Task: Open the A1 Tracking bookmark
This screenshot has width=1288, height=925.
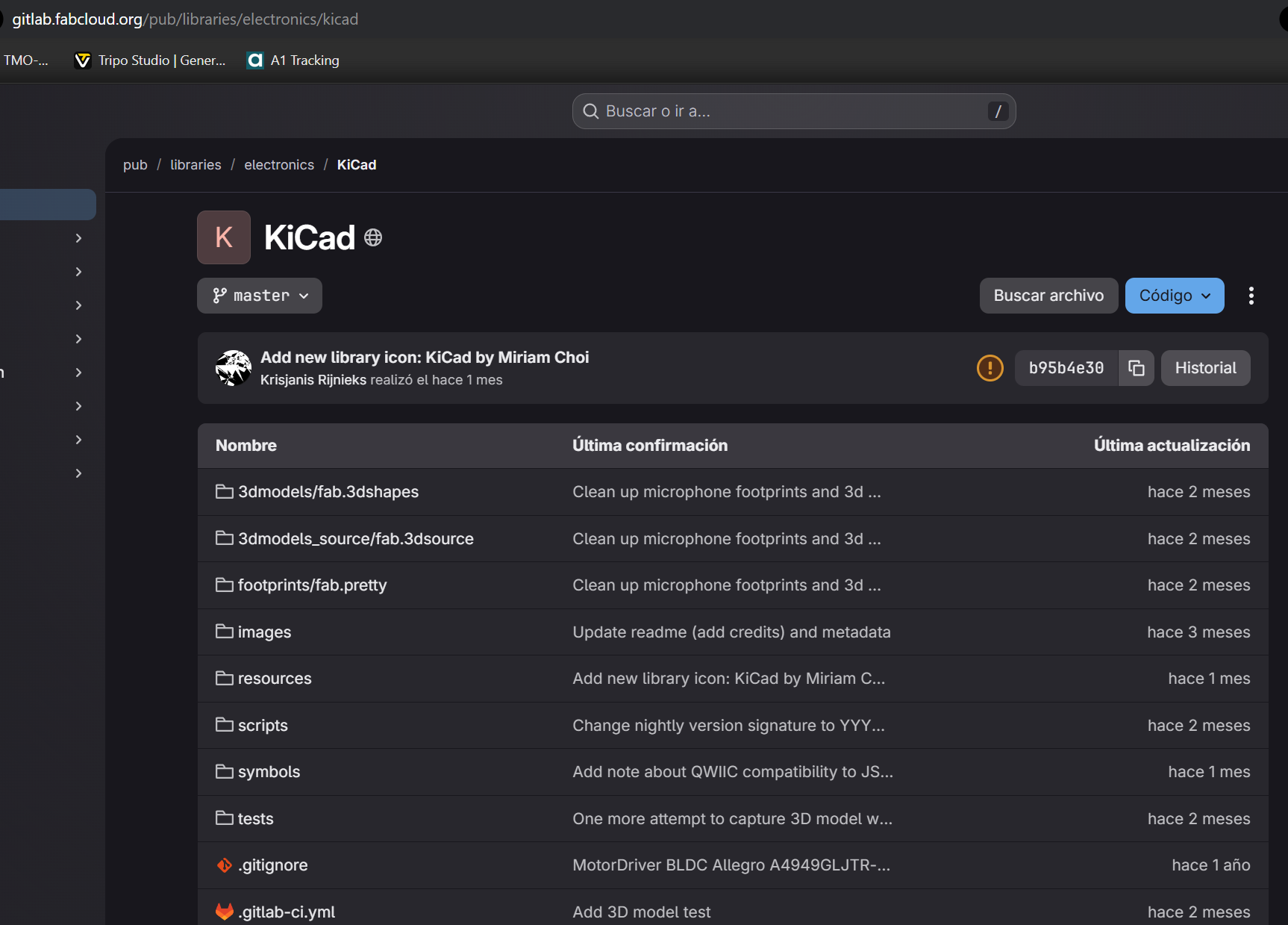Action: (293, 60)
